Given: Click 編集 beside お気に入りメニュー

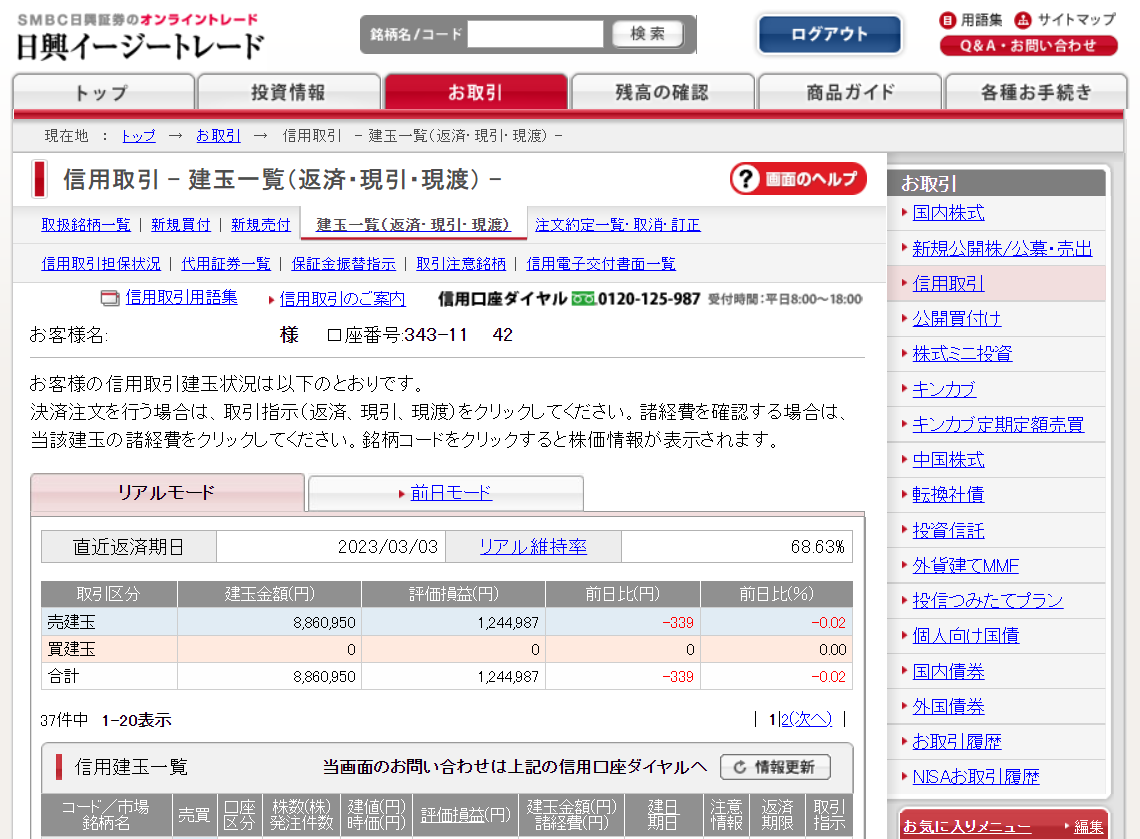Looking at the screenshot, I should click(x=1089, y=826).
